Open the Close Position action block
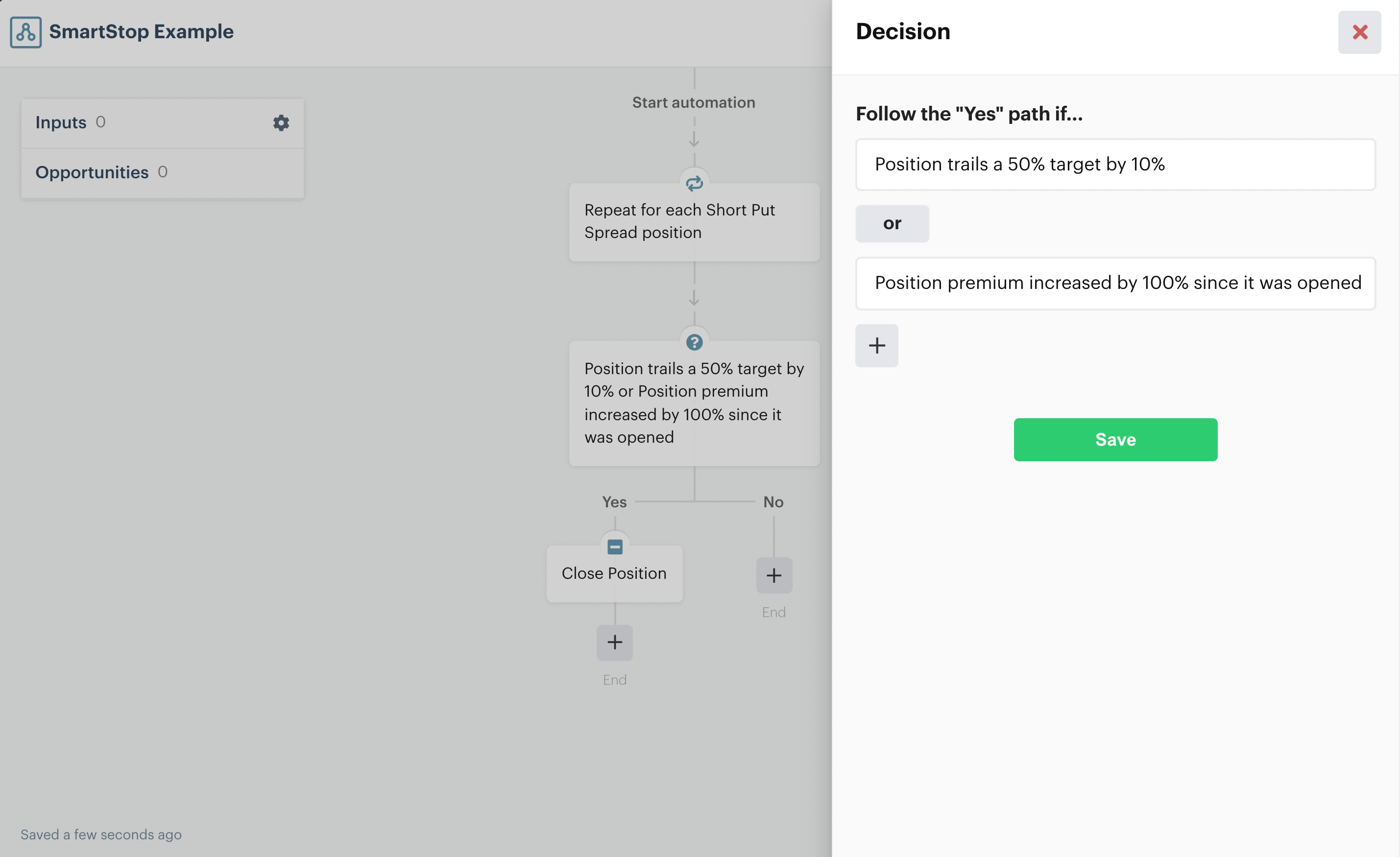1400x857 pixels. coord(614,573)
